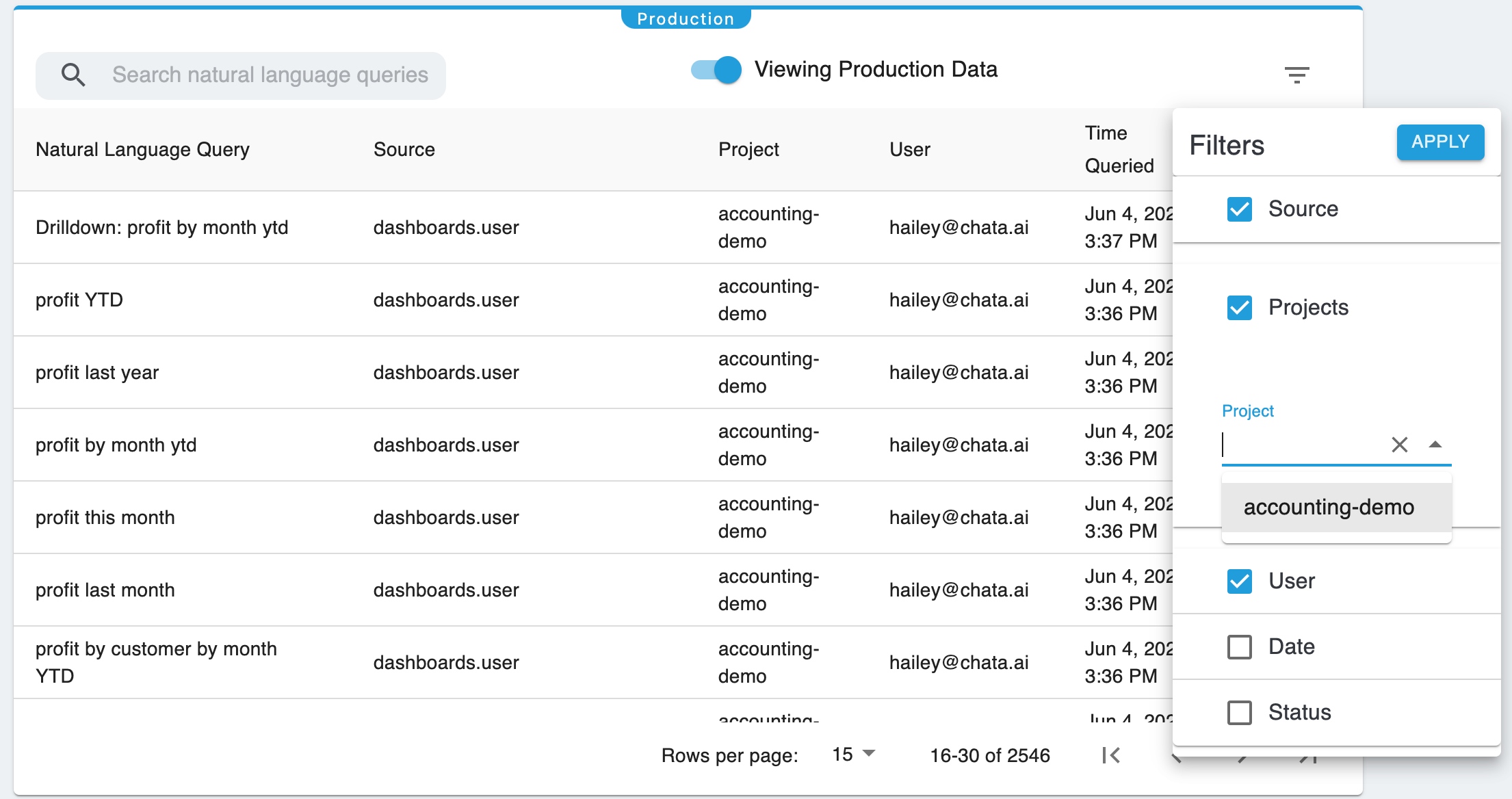Select the 'profit this month' query
Image resolution: width=1512 pixels, height=799 pixels.
pyautogui.click(x=105, y=518)
